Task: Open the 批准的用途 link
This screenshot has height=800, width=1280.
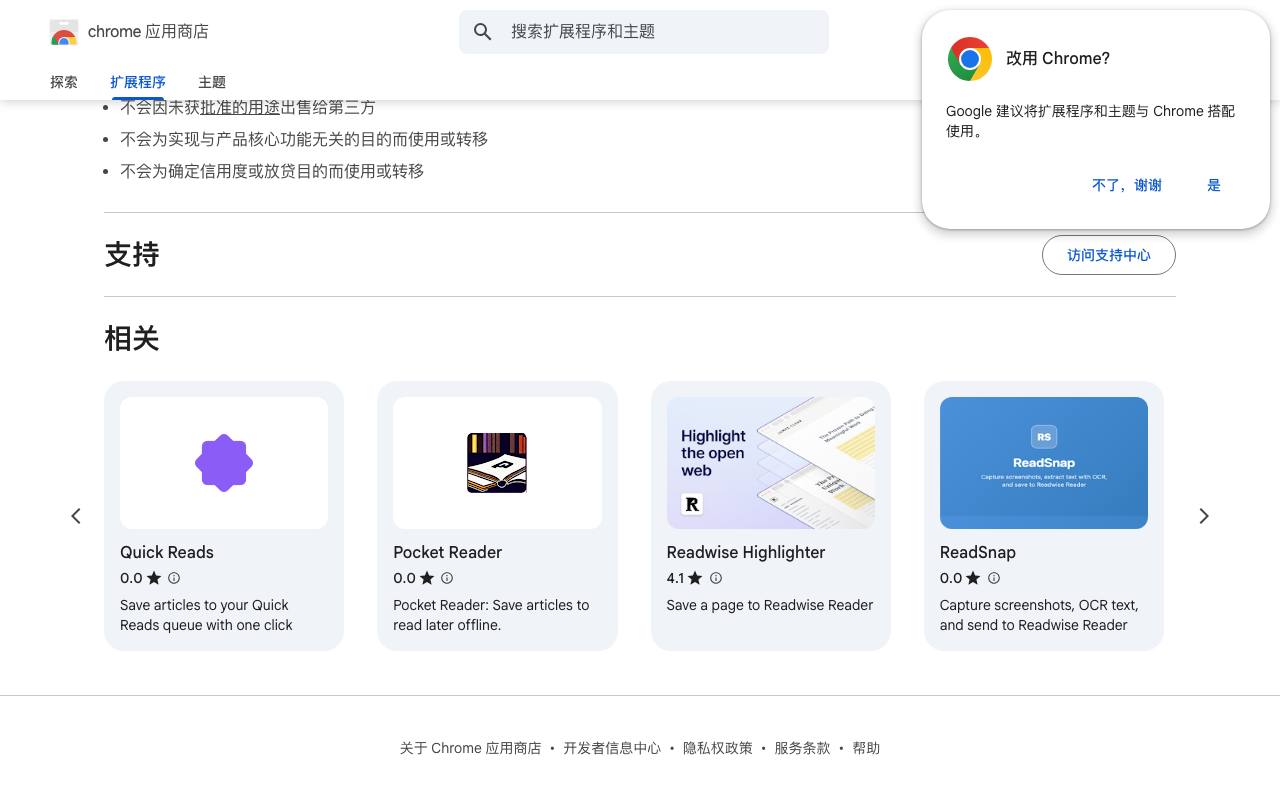Action: (240, 107)
